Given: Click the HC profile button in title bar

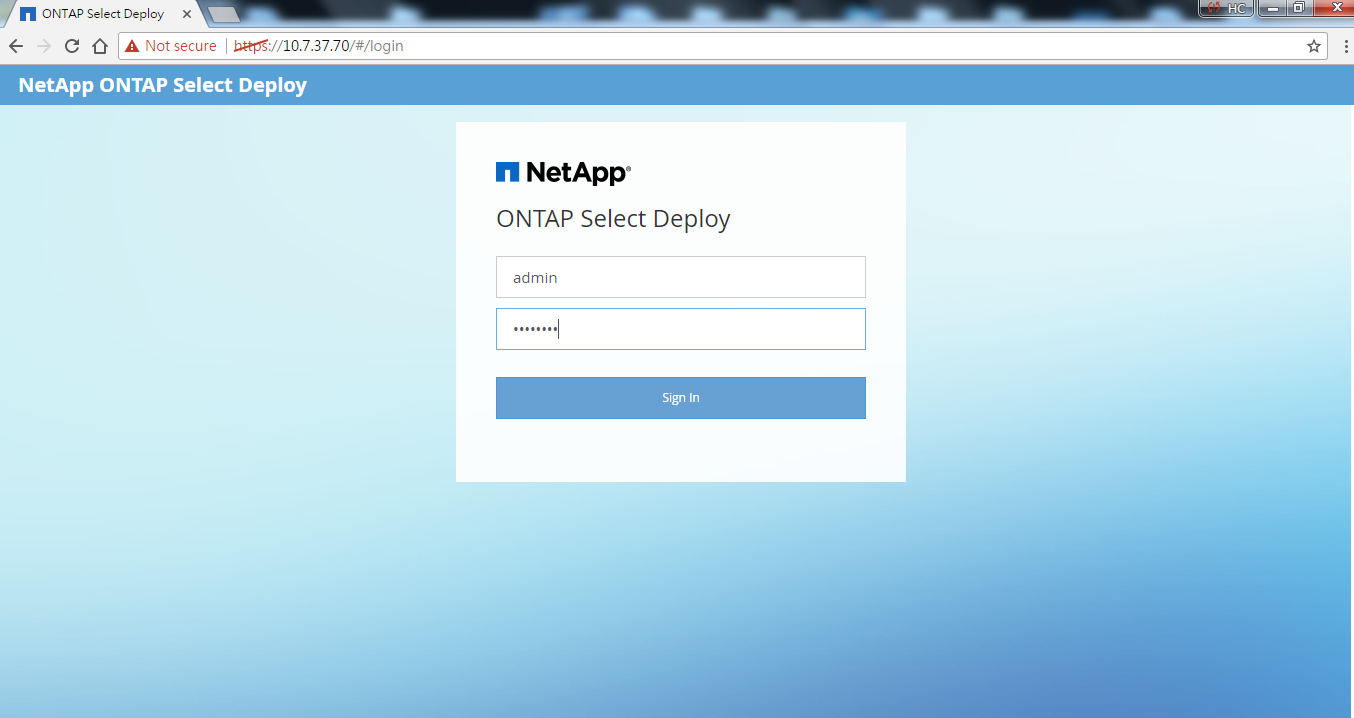Looking at the screenshot, I should point(1227,8).
